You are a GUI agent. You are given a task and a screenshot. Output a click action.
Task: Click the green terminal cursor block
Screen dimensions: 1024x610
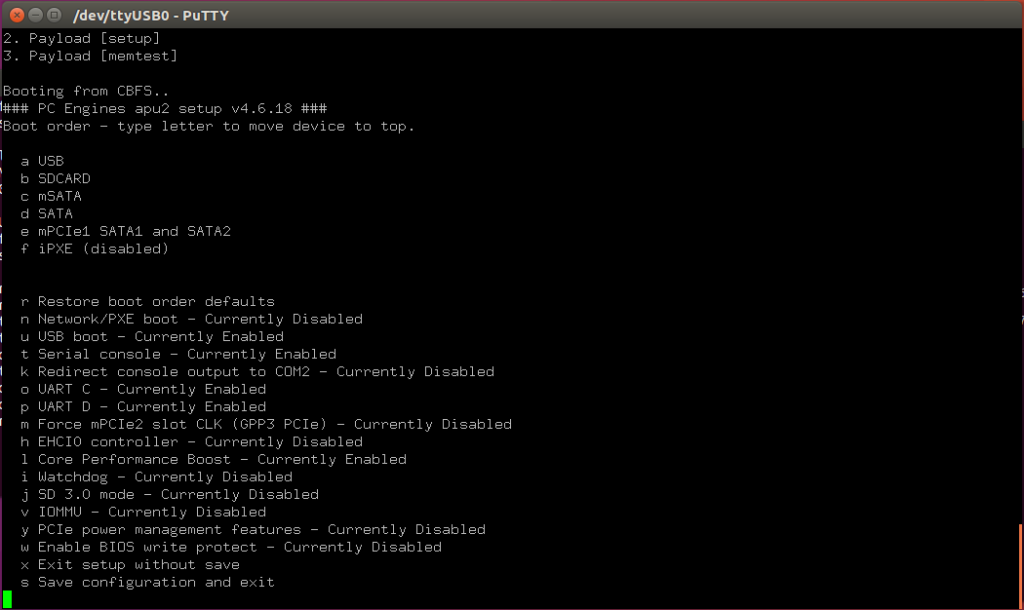coord(7,599)
